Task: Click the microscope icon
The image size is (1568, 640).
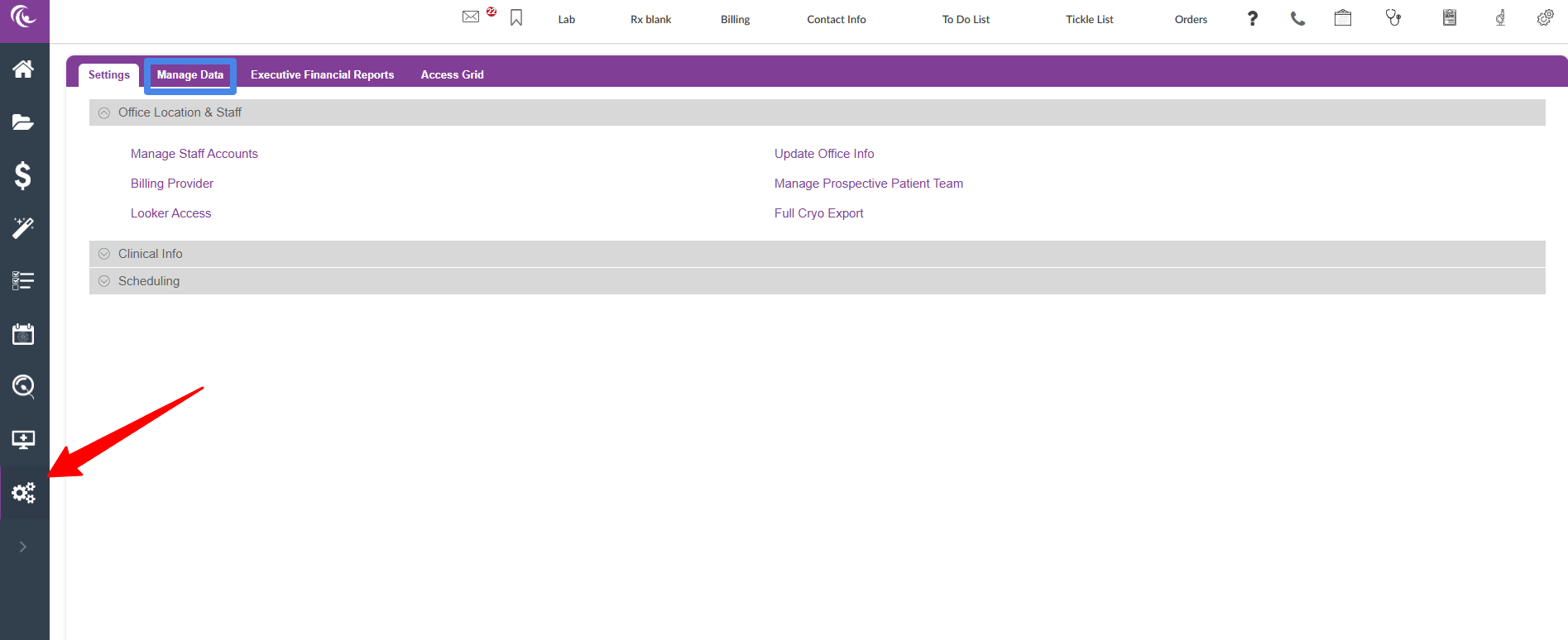Action: pyautogui.click(x=1500, y=17)
